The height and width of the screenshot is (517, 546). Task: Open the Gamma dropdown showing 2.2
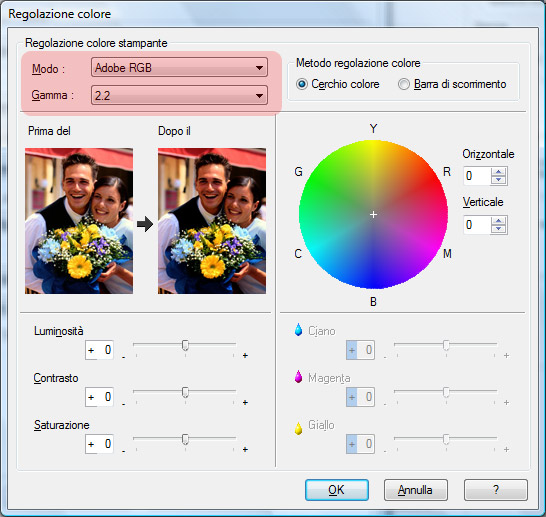tap(179, 95)
